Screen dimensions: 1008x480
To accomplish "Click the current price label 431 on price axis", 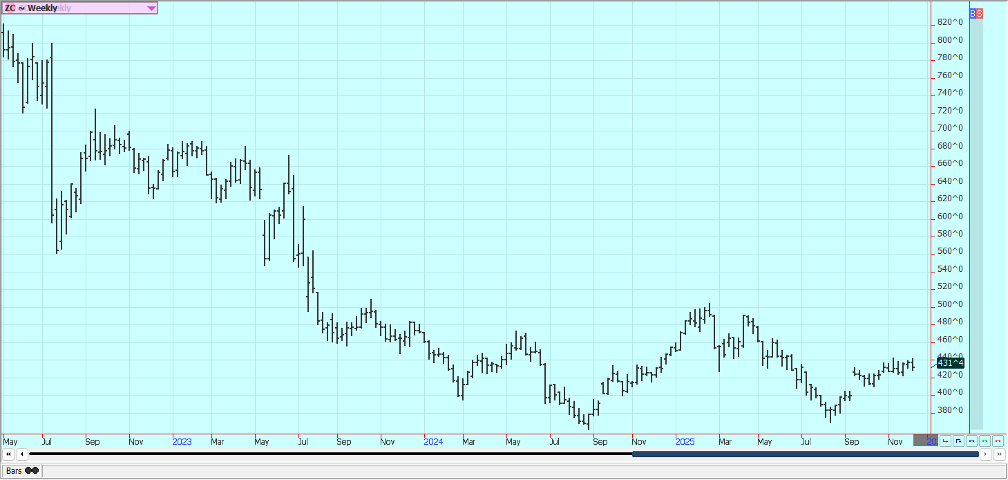I will click(x=949, y=361).
